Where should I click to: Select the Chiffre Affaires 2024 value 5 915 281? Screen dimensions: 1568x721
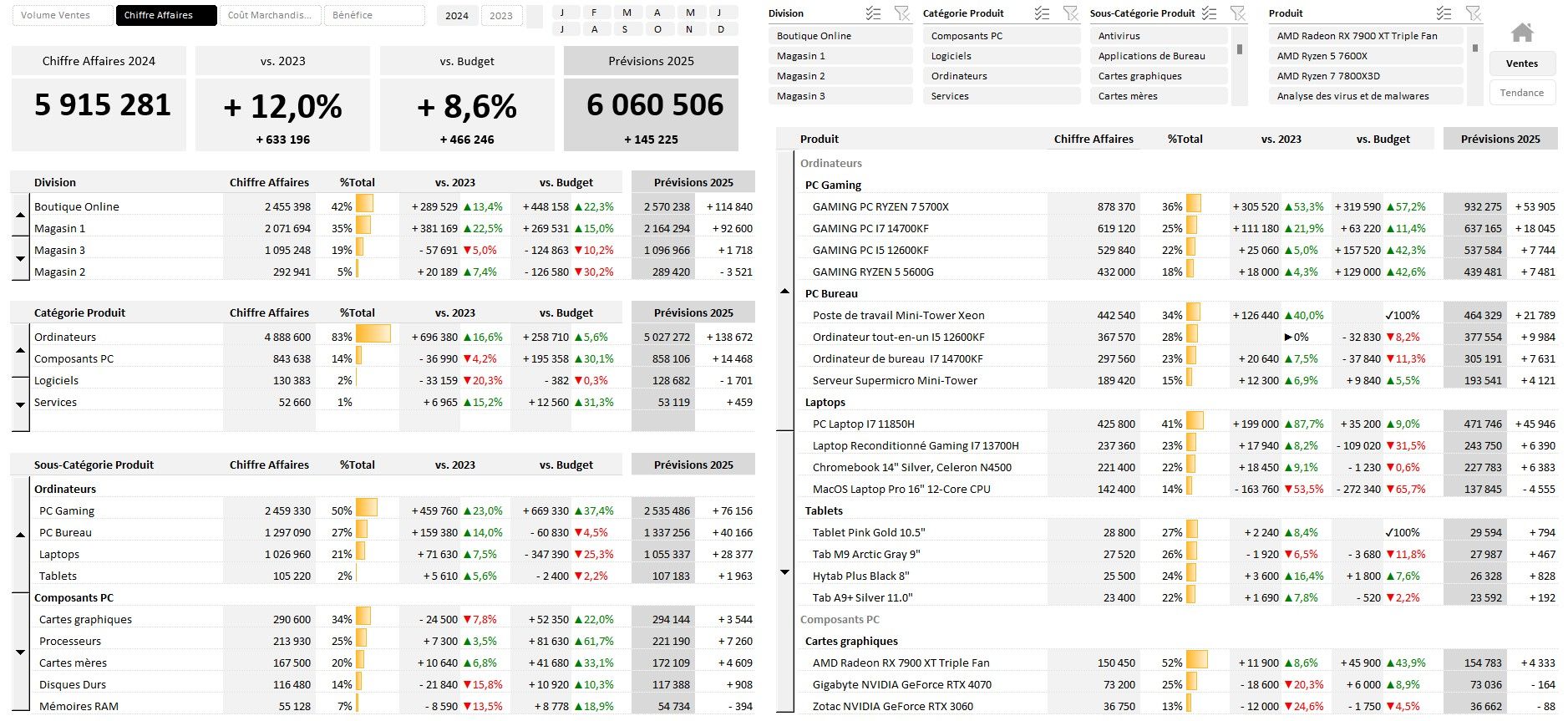[x=103, y=105]
